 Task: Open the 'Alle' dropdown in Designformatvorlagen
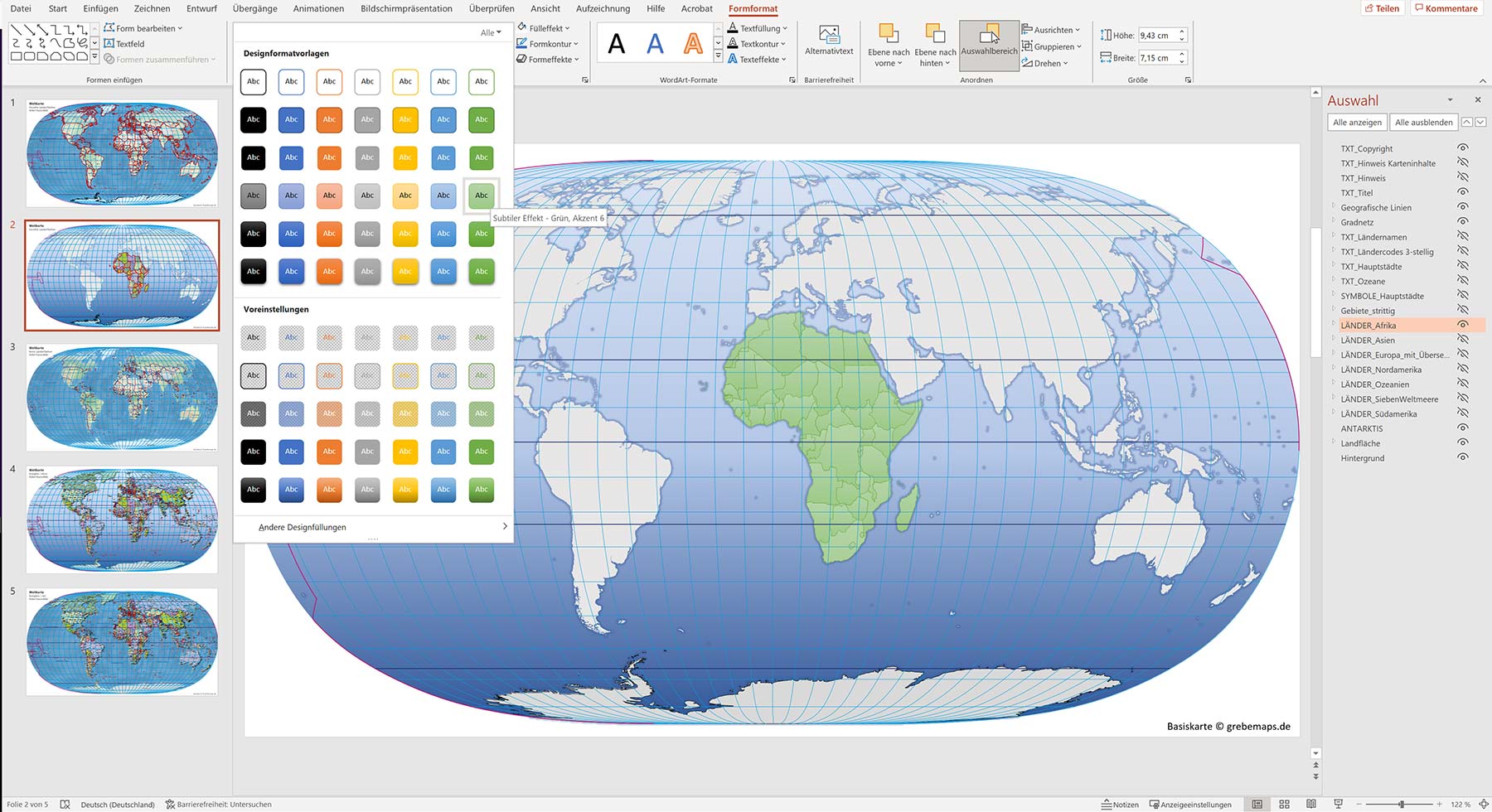tap(491, 31)
